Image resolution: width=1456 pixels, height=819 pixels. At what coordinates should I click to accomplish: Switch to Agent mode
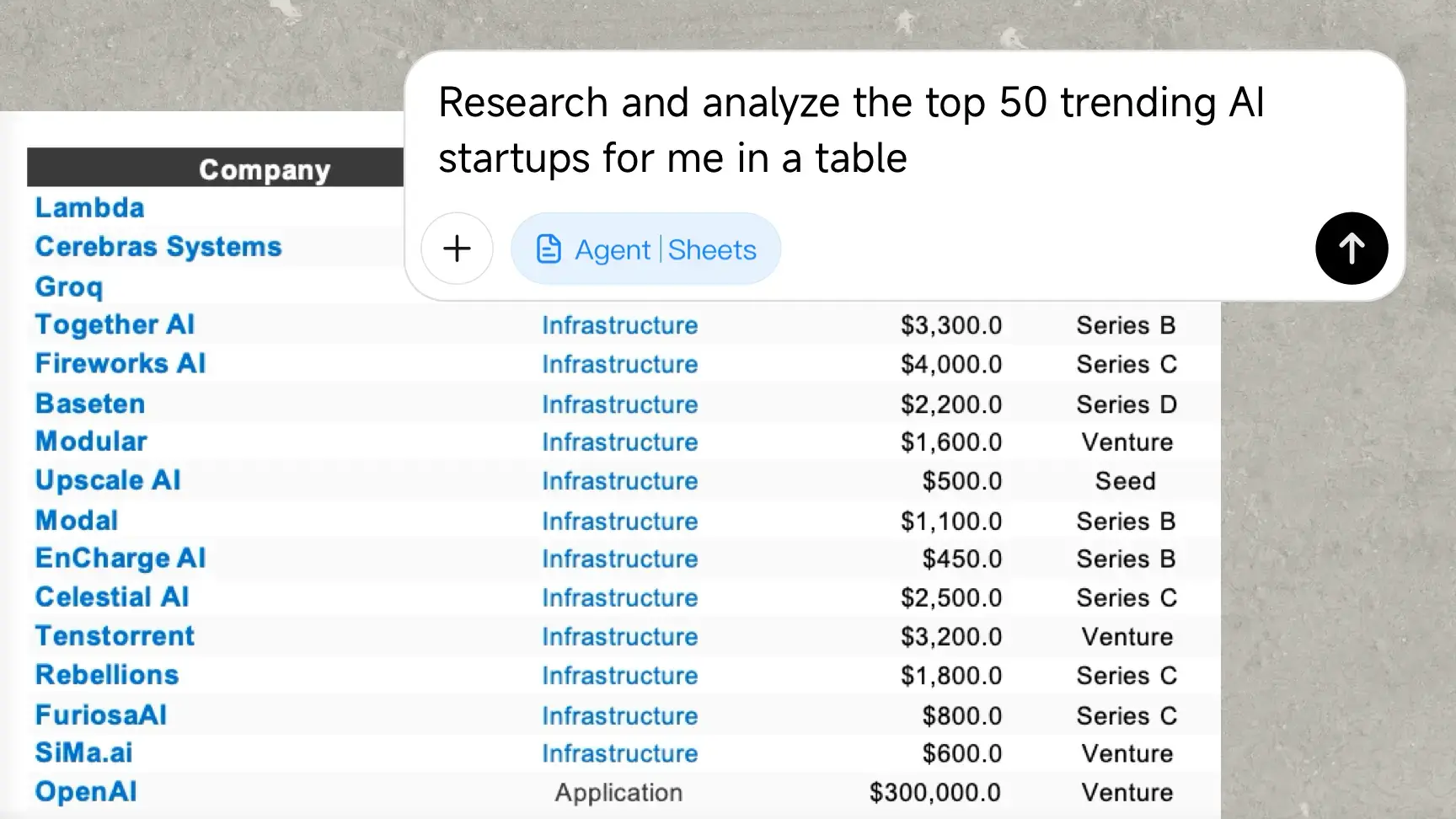coord(613,248)
